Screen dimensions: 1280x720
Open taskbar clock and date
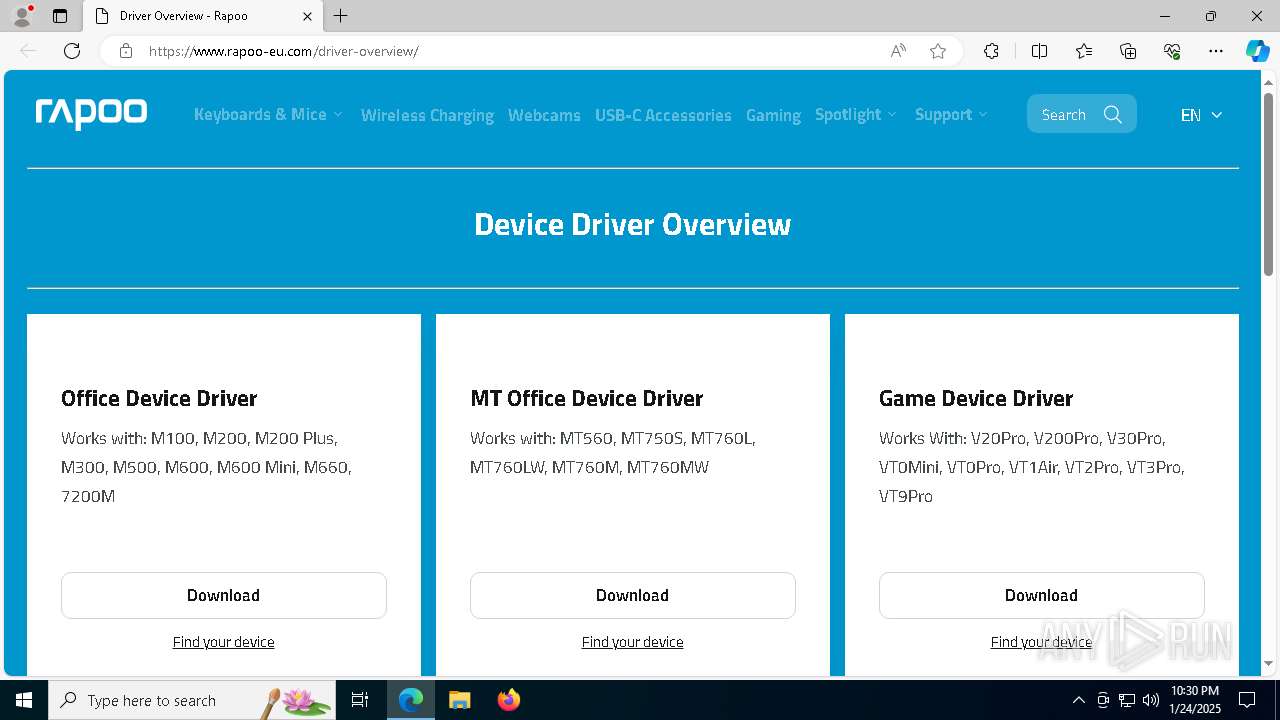1194,700
